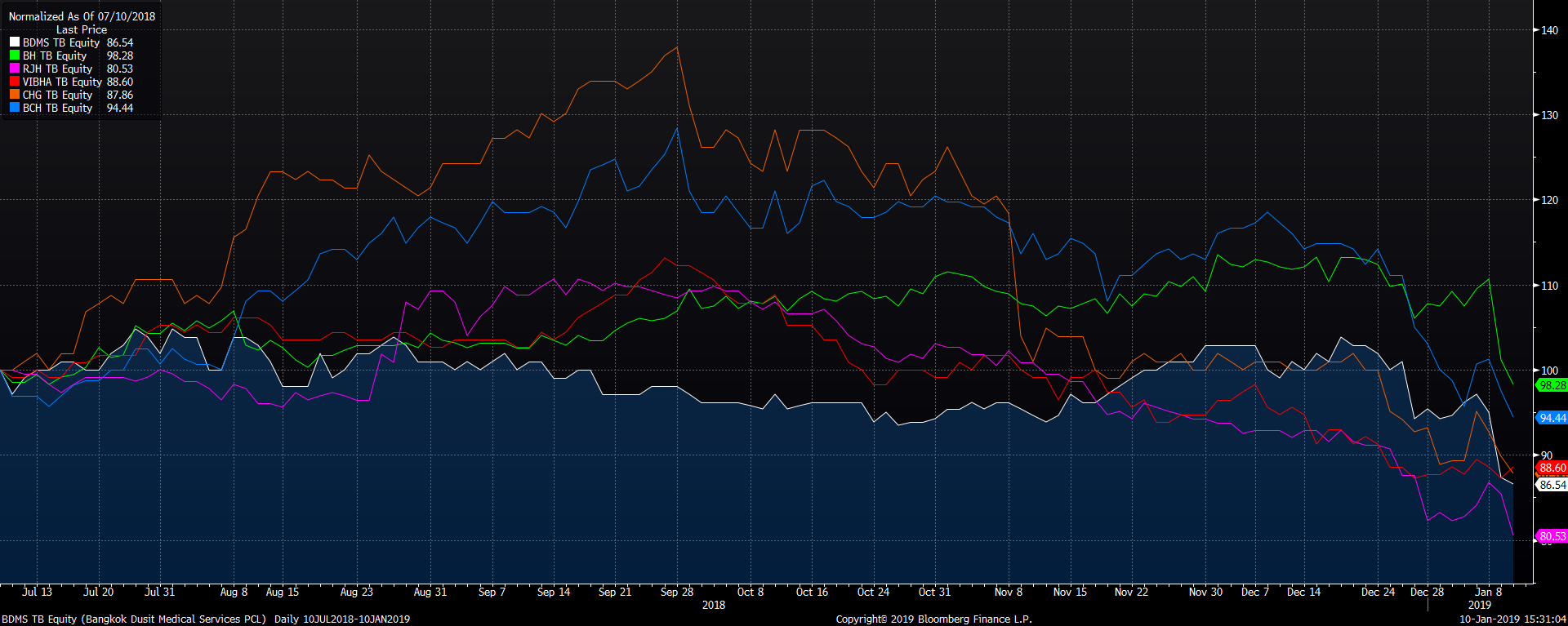Click the 88.60 last price in legend
This screenshot has height=626, width=1568.
[x=120, y=82]
